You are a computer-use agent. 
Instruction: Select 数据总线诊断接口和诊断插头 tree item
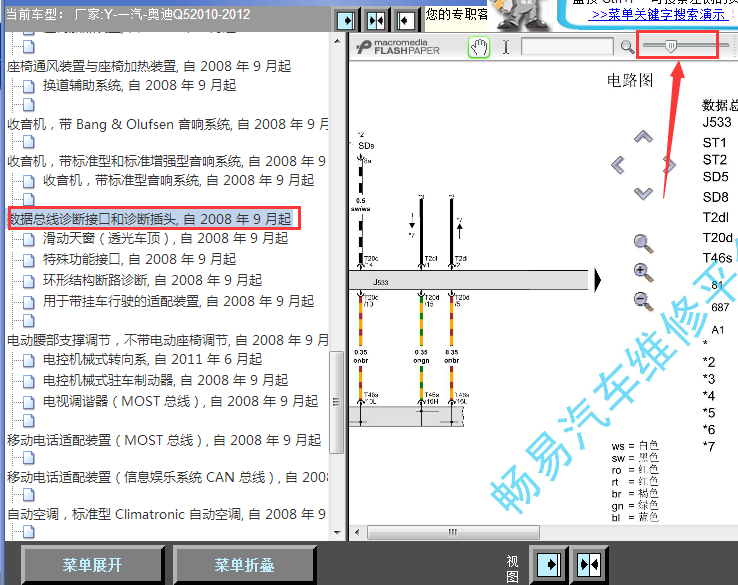pyautogui.click(x=151, y=219)
